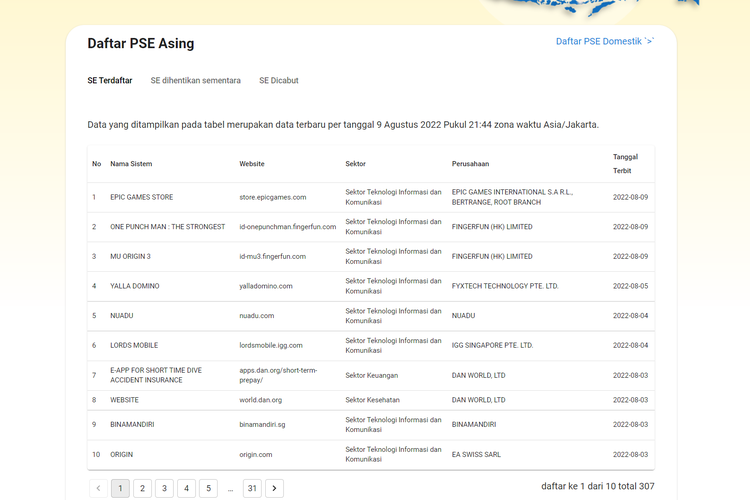Click FYXTECH TECHNOLOGY PTE. LTD. company cell

(x=505, y=286)
